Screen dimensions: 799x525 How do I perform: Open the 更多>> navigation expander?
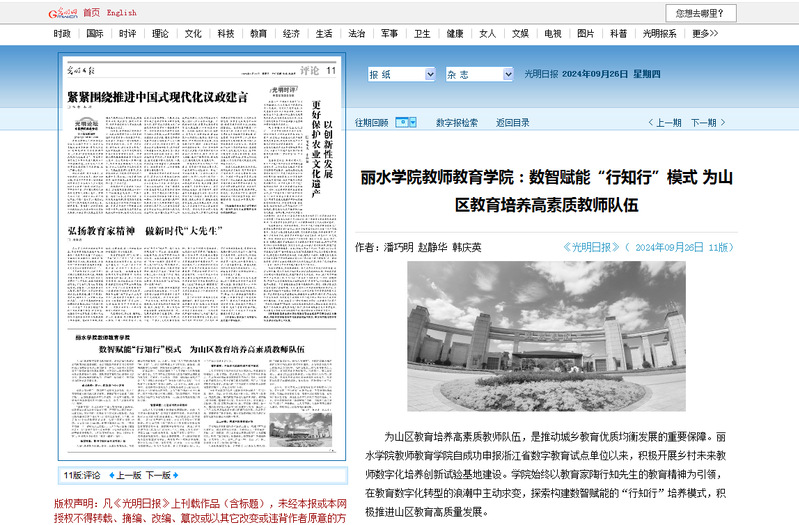705,33
